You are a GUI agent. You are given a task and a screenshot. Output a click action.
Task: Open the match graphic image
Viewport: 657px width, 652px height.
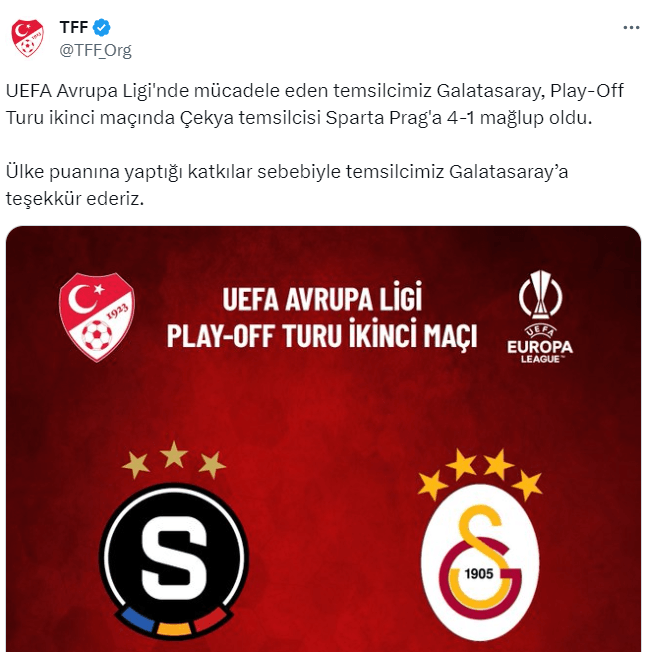(x=323, y=439)
